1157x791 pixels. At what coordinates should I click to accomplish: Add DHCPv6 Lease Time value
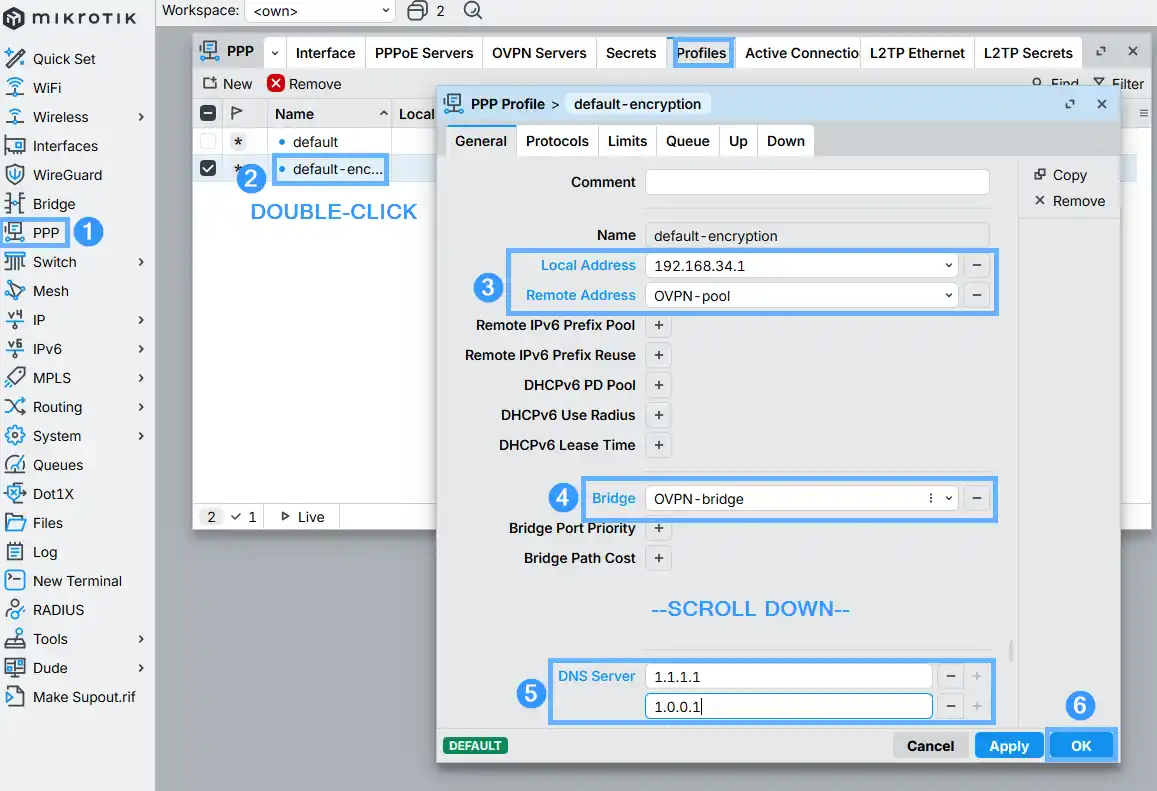pyautogui.click(x=658, y=445)
